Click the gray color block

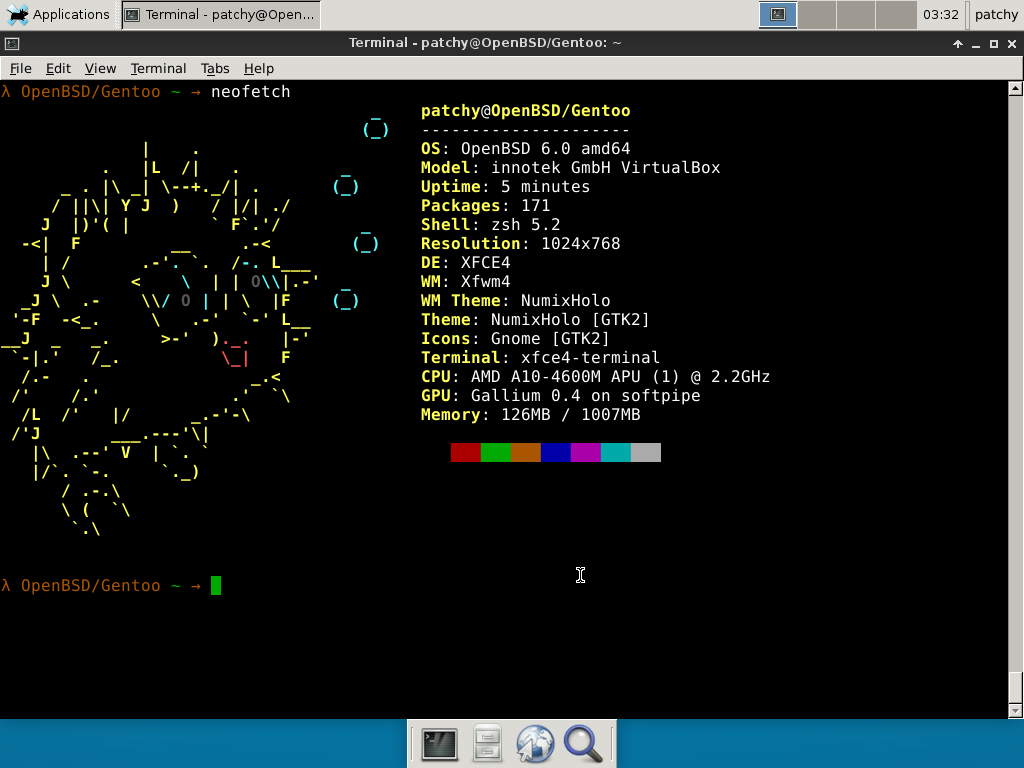coord(646,453)
